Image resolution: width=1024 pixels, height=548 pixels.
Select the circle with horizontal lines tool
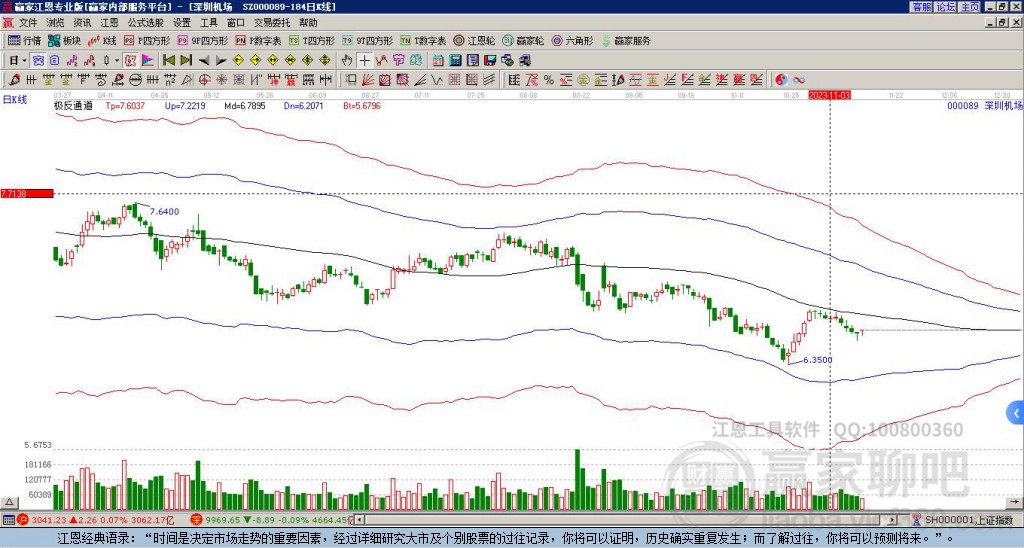tap(136, 80)
